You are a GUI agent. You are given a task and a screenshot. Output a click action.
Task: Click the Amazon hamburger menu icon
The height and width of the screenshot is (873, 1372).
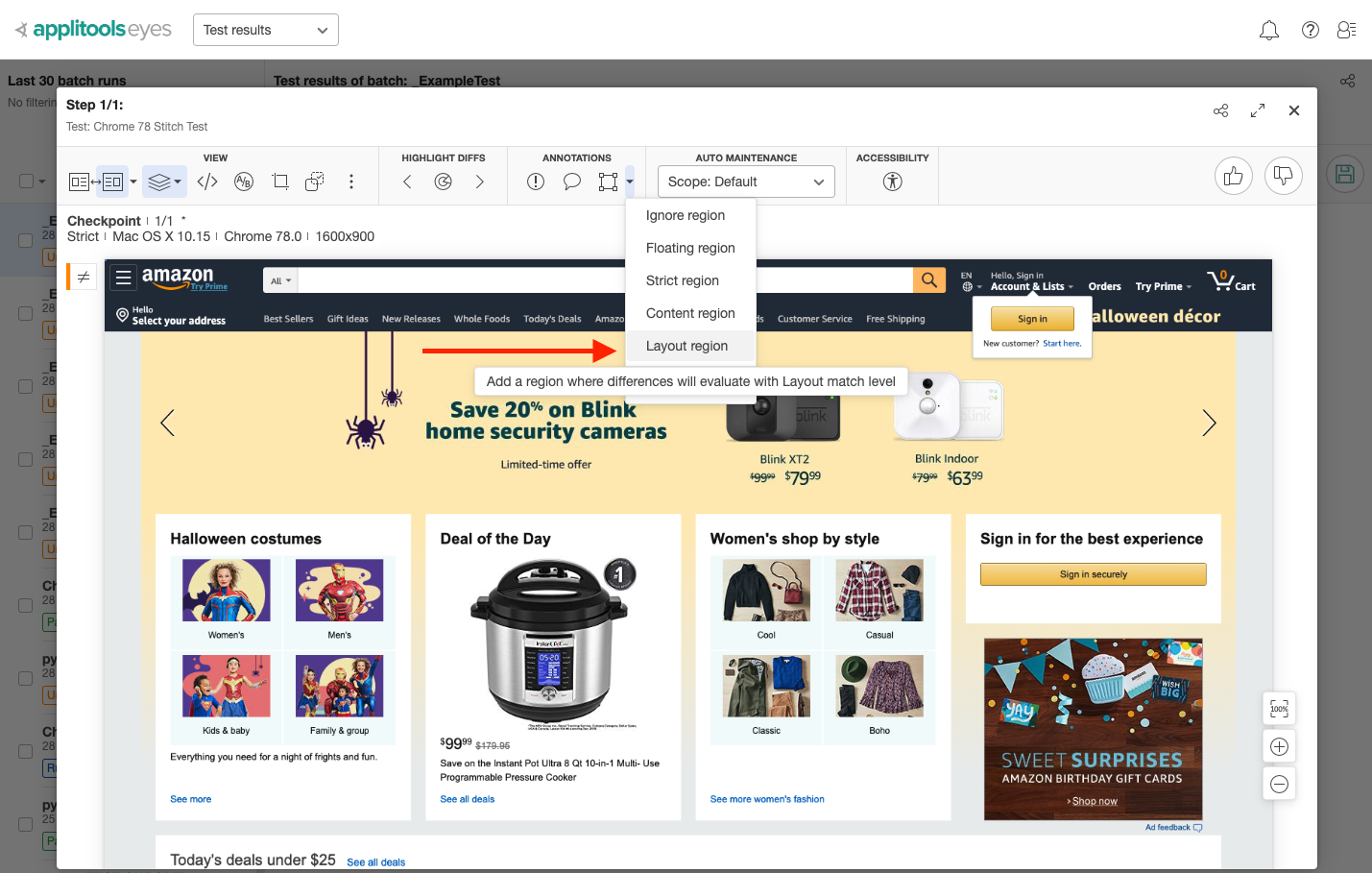click(x=123, y=279)
